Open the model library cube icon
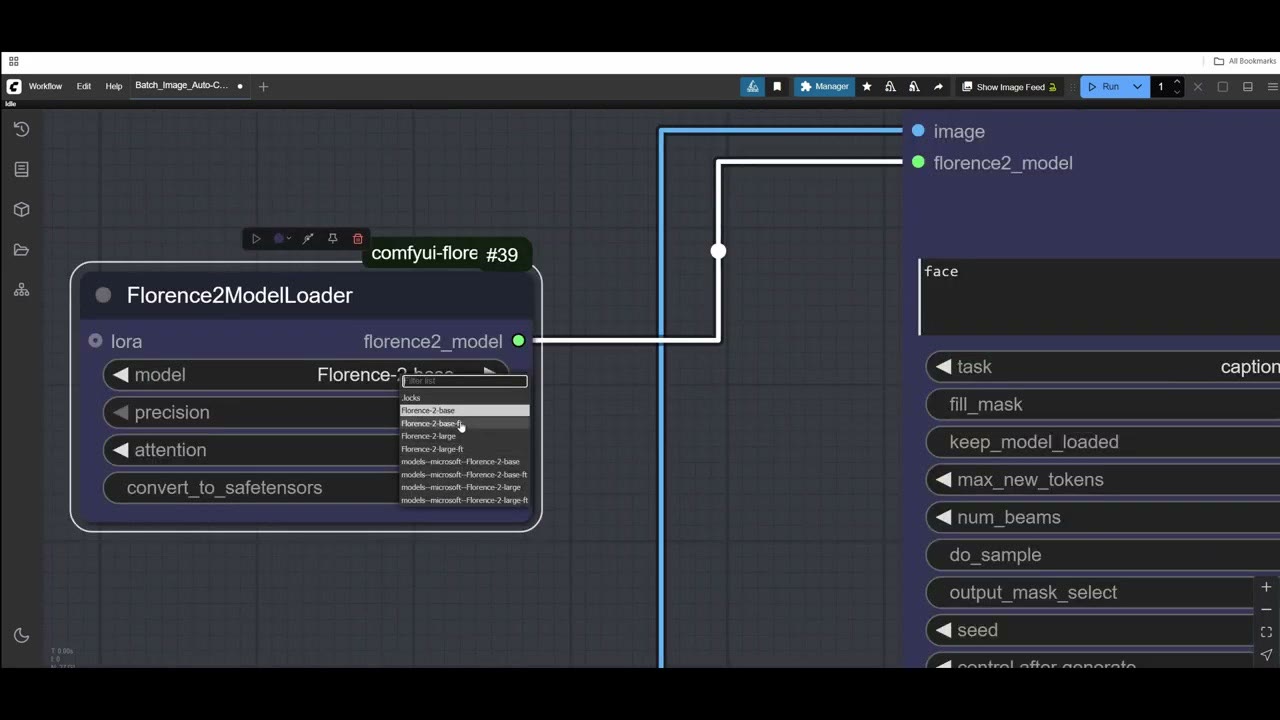This screenshot has height=720, width=1280. pyautogui.click(x=21, y=210)
